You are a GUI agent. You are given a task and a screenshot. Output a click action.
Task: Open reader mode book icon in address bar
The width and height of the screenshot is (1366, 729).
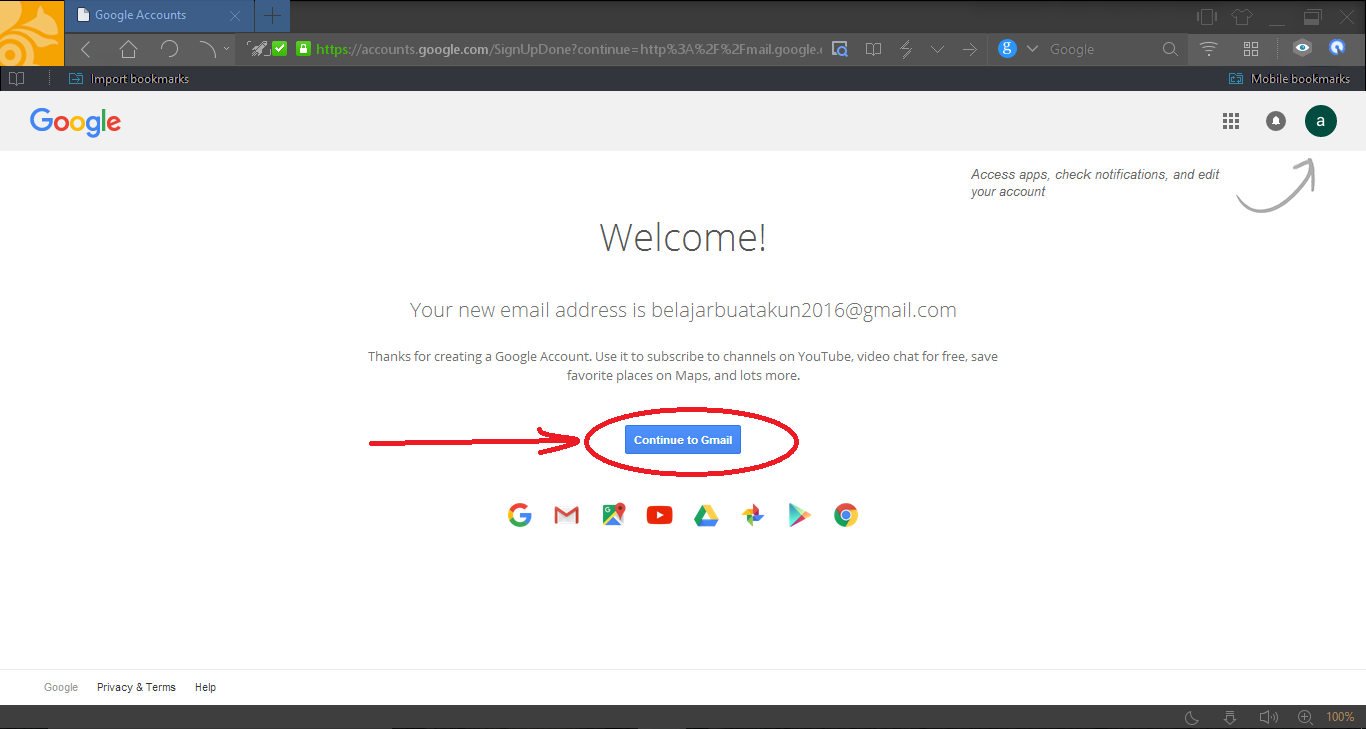click(873, 49)
